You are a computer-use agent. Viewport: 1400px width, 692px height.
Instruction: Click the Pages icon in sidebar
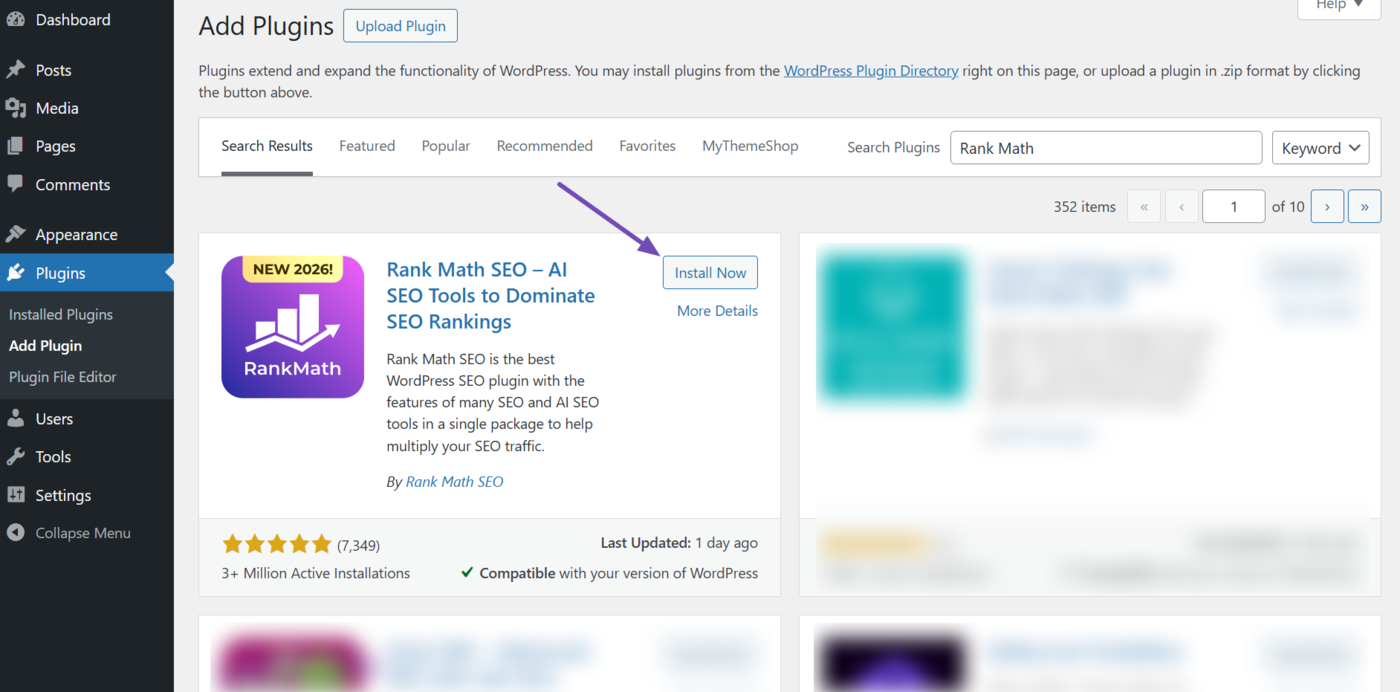[15, 146]
